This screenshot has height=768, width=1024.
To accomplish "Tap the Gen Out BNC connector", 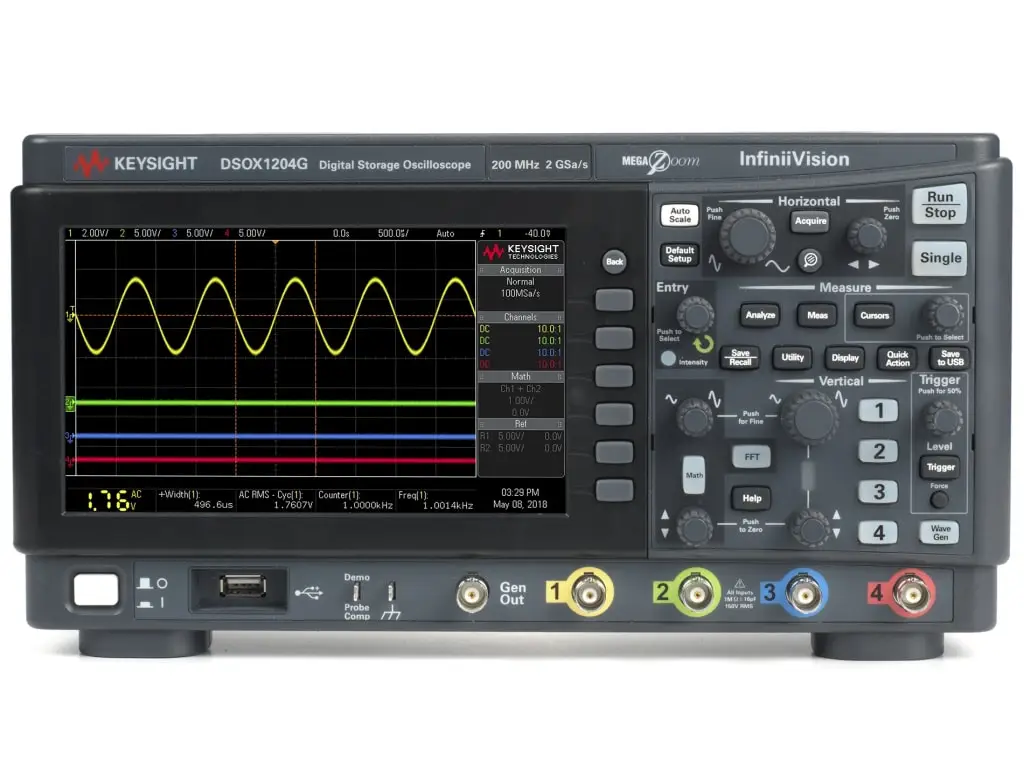I will coord(472,594).
